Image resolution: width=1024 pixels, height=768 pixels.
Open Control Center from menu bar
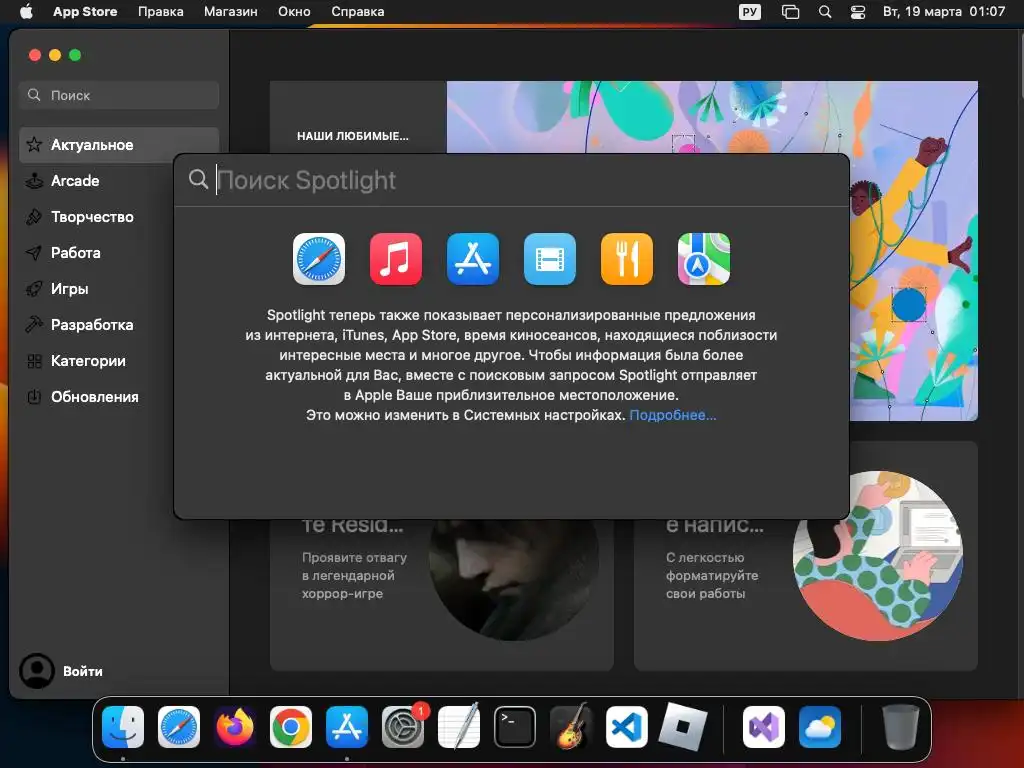(x=857, y=12)
